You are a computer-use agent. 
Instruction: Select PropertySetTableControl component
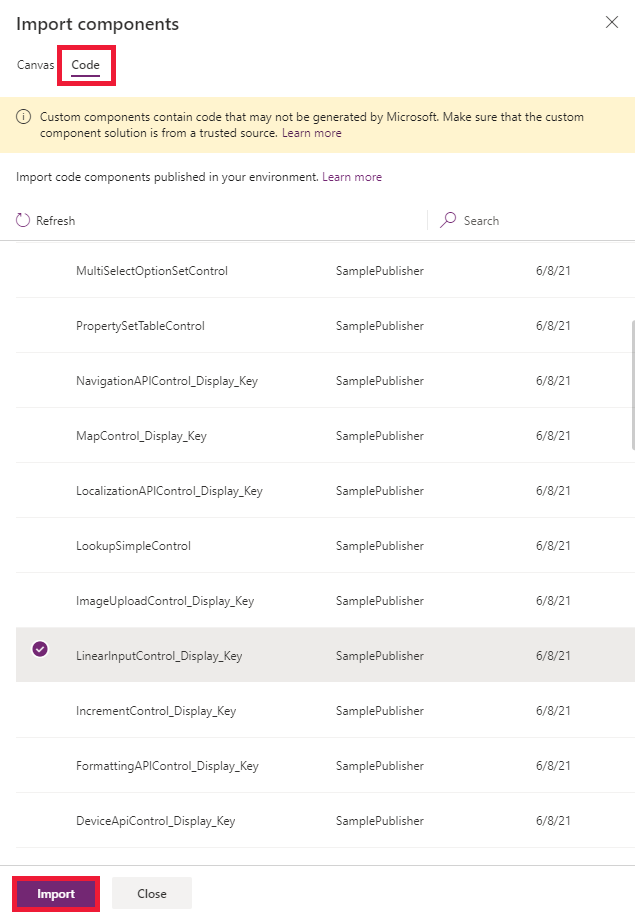click(140, 326)
